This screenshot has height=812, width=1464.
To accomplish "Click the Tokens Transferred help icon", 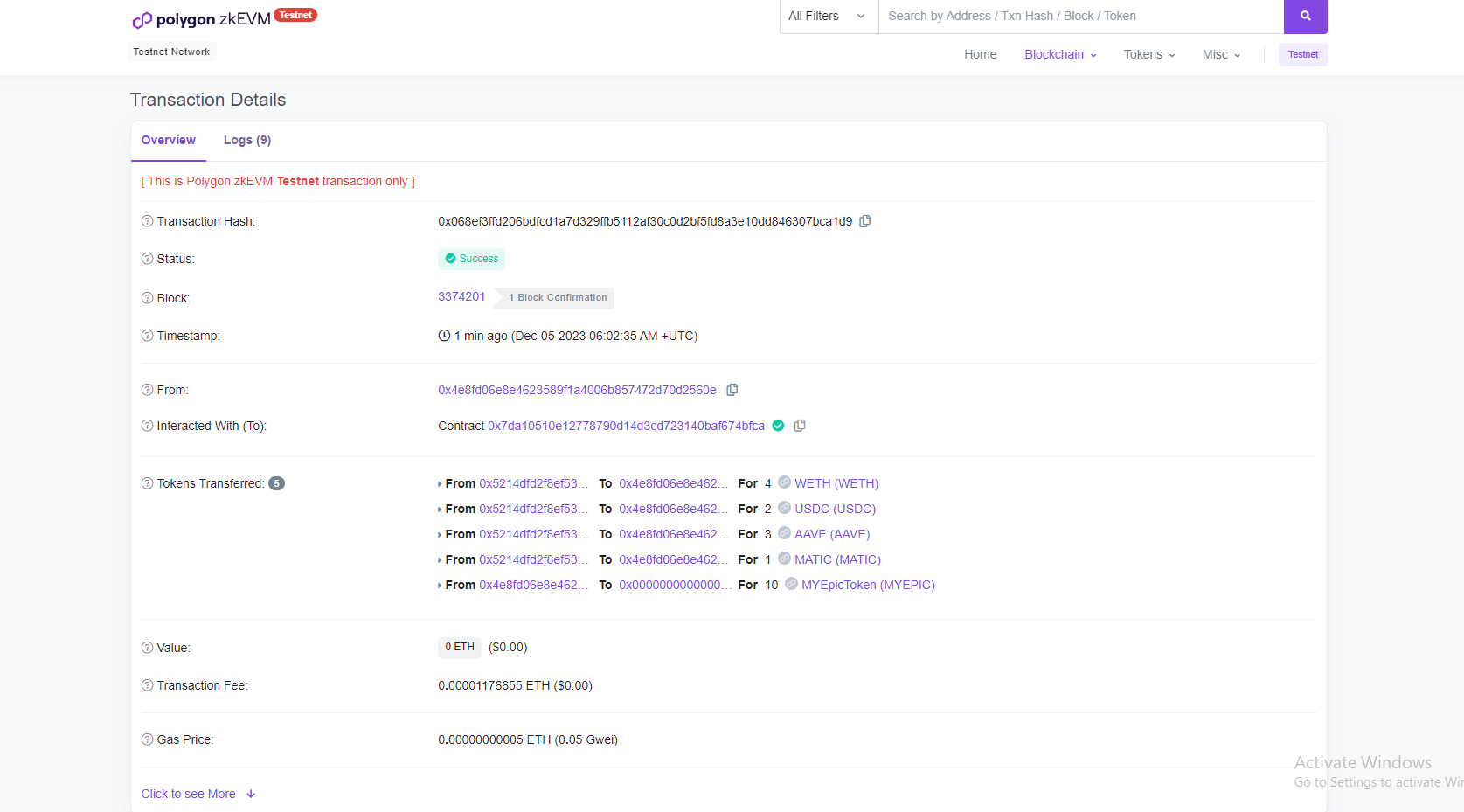I will click(x=147, y=483).
